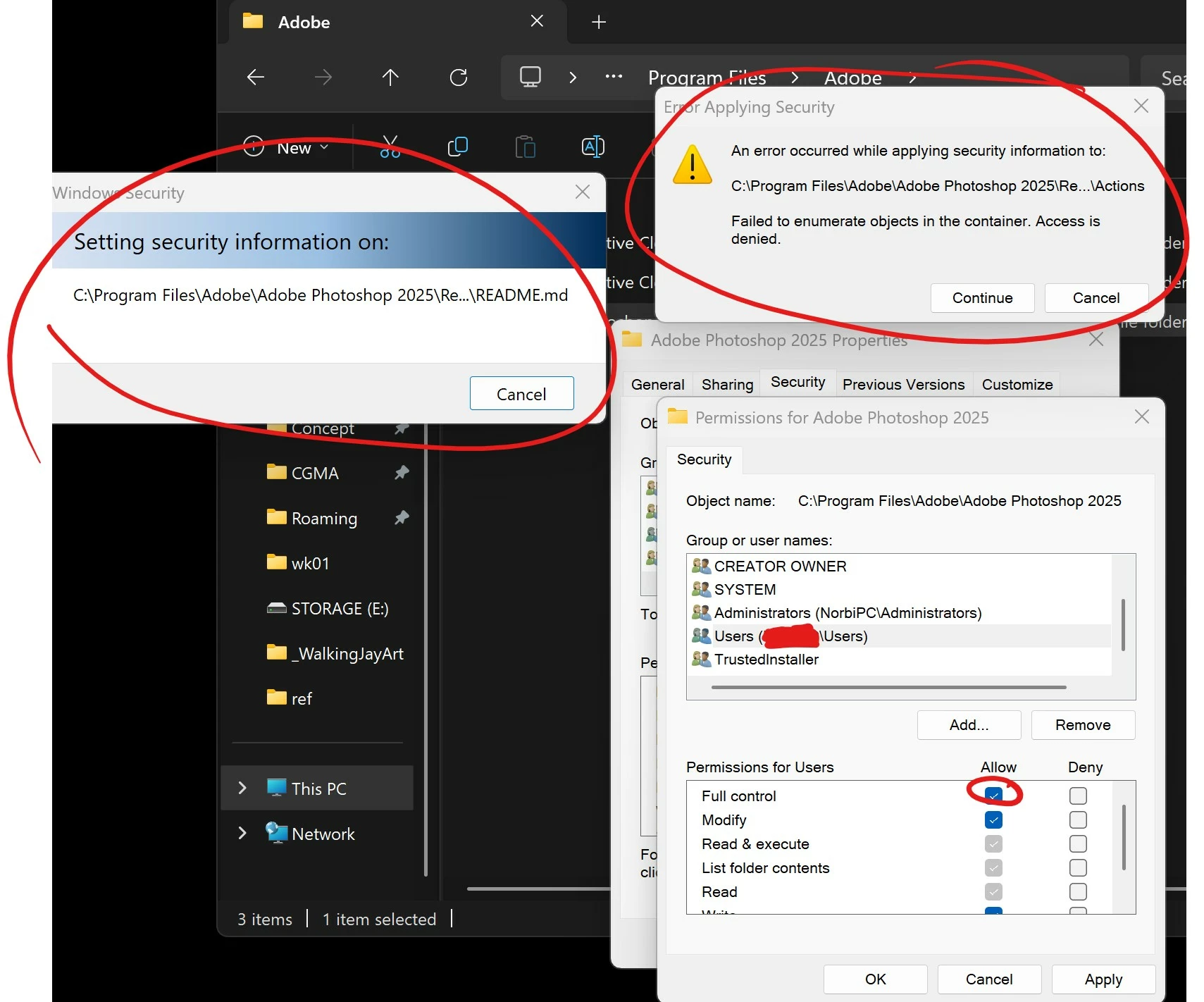The height and width of the screenshot is (1002, 1204).
Task: Select the Security tab in Properties window
Action: tap(798, 382)
